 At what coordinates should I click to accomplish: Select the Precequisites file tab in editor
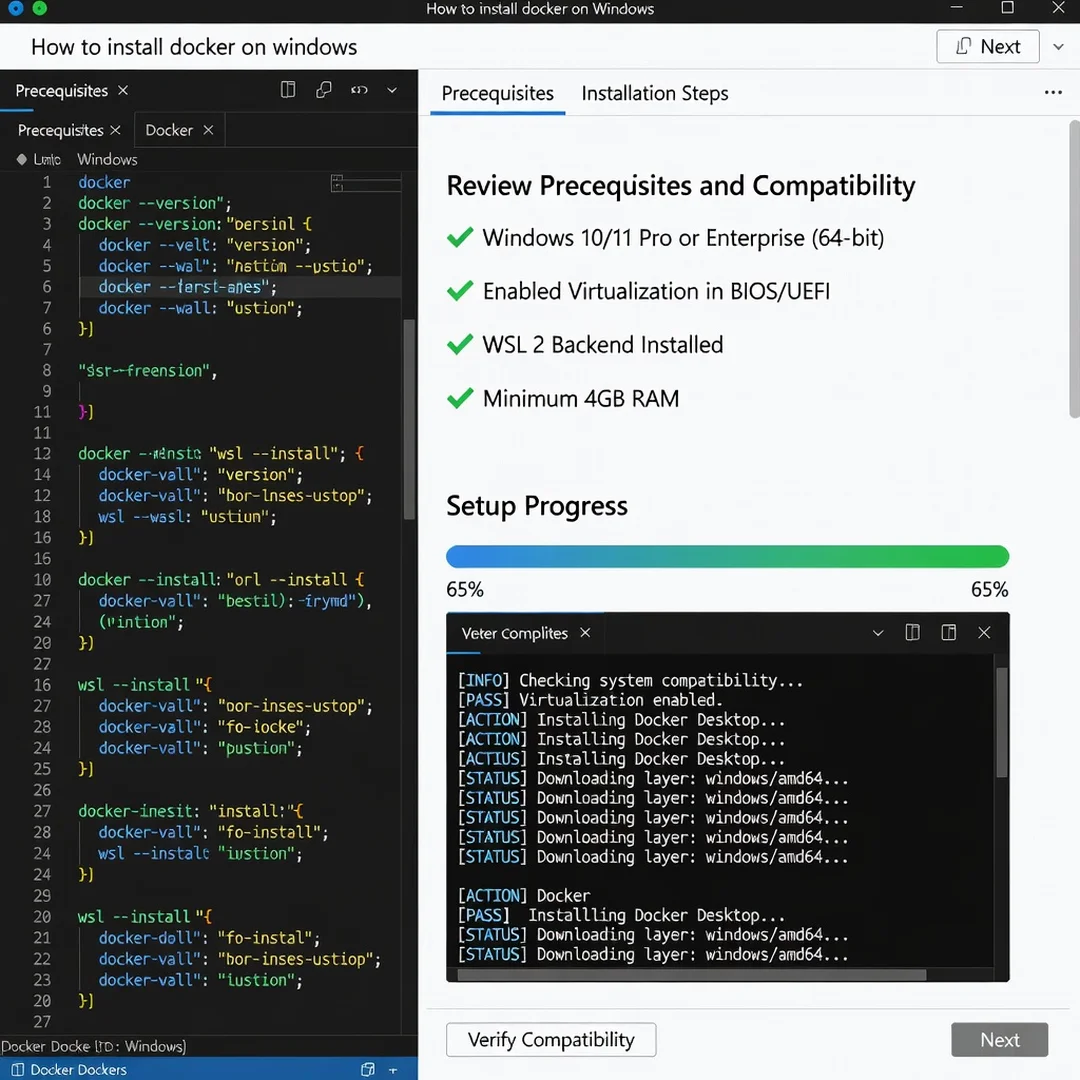(x=60, y=130)
